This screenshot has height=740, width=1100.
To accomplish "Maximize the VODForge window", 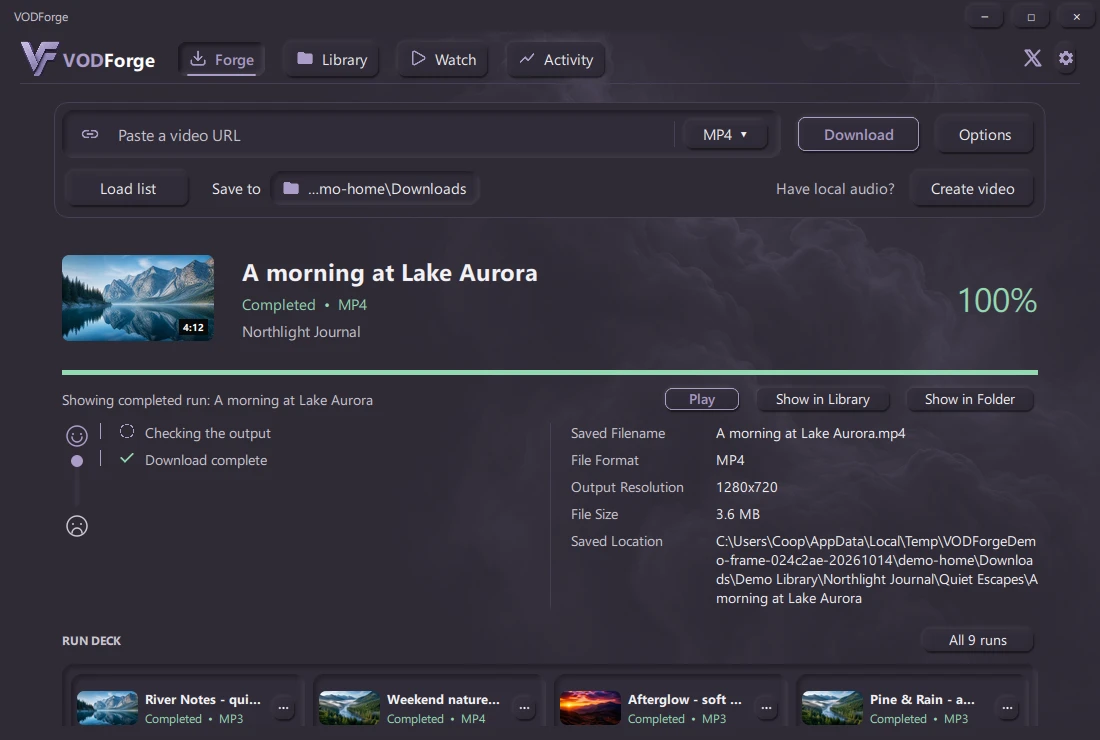I will pos(1031,17).
